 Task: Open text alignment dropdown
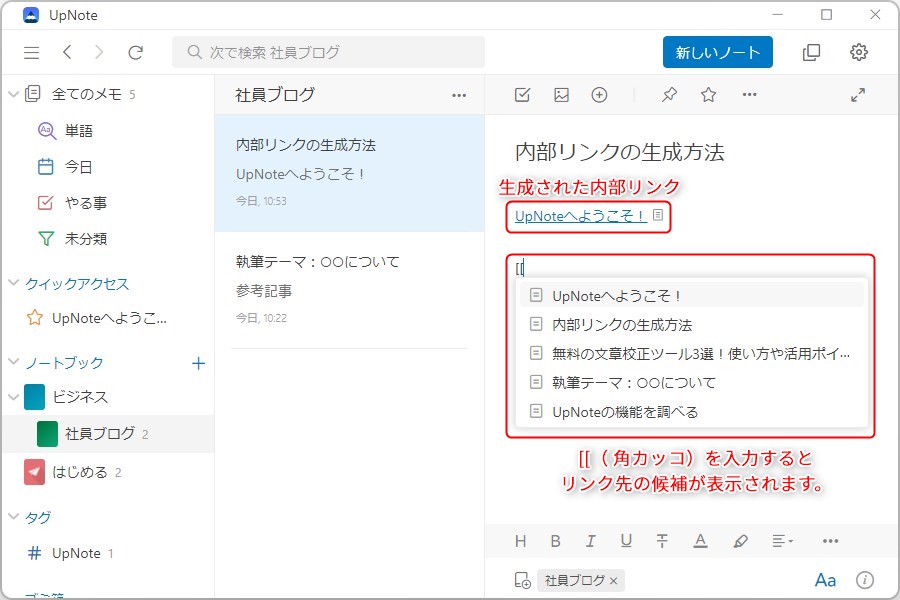coord(782,541)
